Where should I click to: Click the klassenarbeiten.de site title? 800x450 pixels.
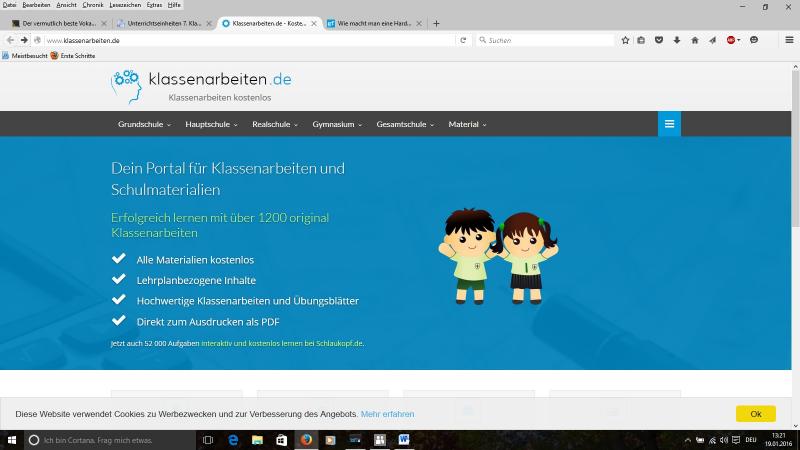pyautogui.click(x=220, y=79)
